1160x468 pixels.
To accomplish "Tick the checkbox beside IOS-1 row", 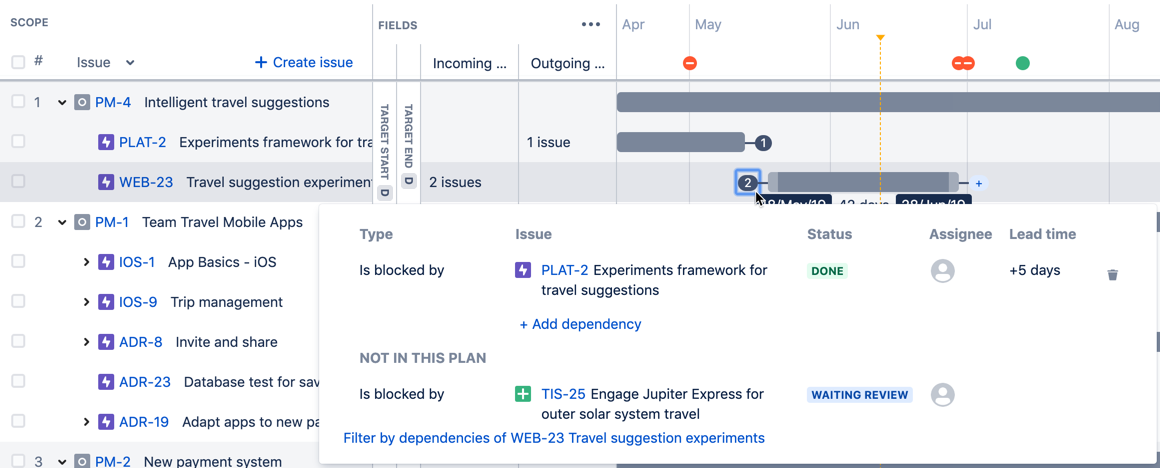I will coord(18,262).
